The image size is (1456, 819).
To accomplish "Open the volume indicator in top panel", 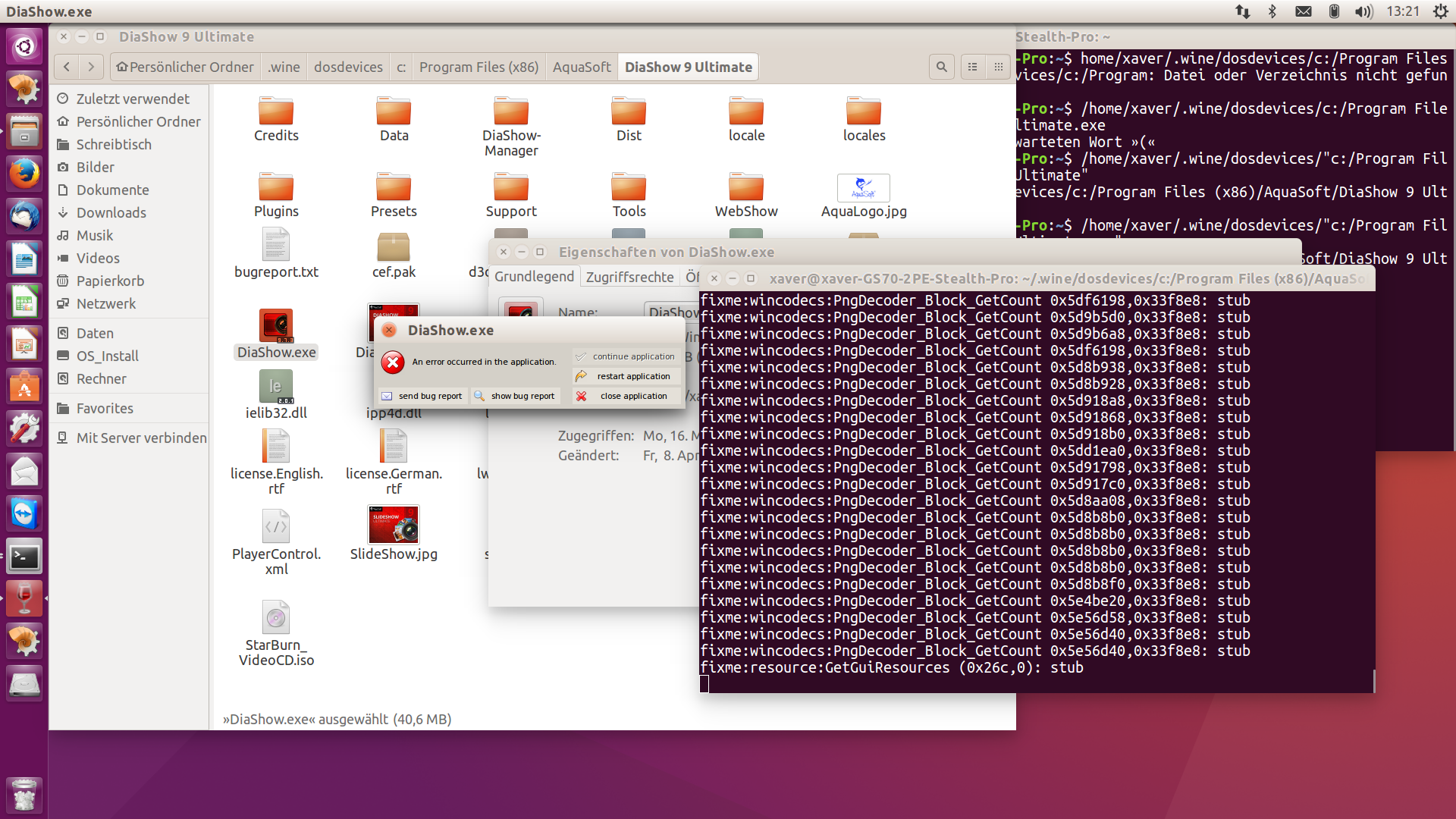I will pyautogui.click(x=1363, y=11).
